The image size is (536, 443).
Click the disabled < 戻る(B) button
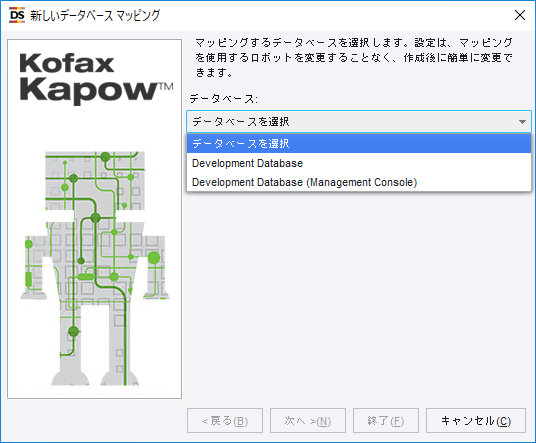(x=225, y=420)
